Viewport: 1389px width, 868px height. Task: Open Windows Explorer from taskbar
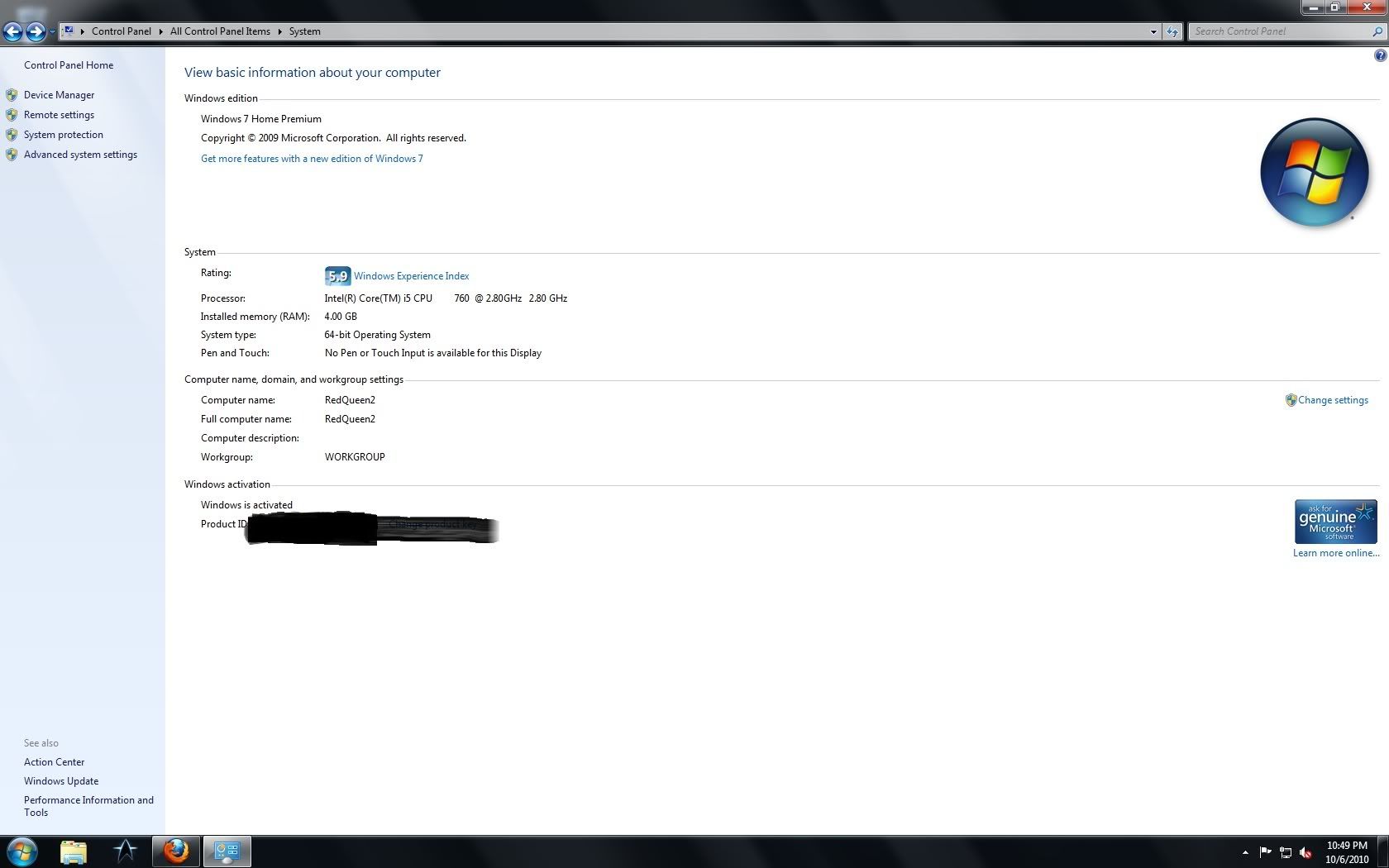74,851
